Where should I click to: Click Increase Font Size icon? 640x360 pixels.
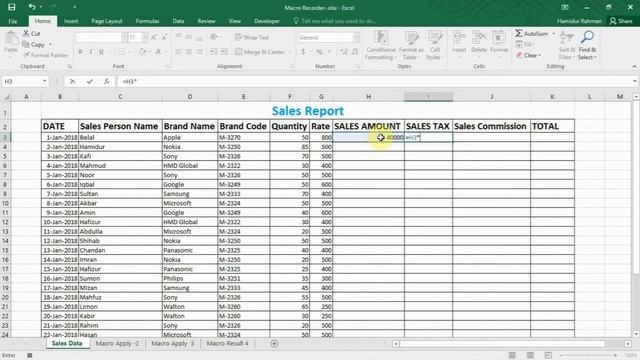154,38
